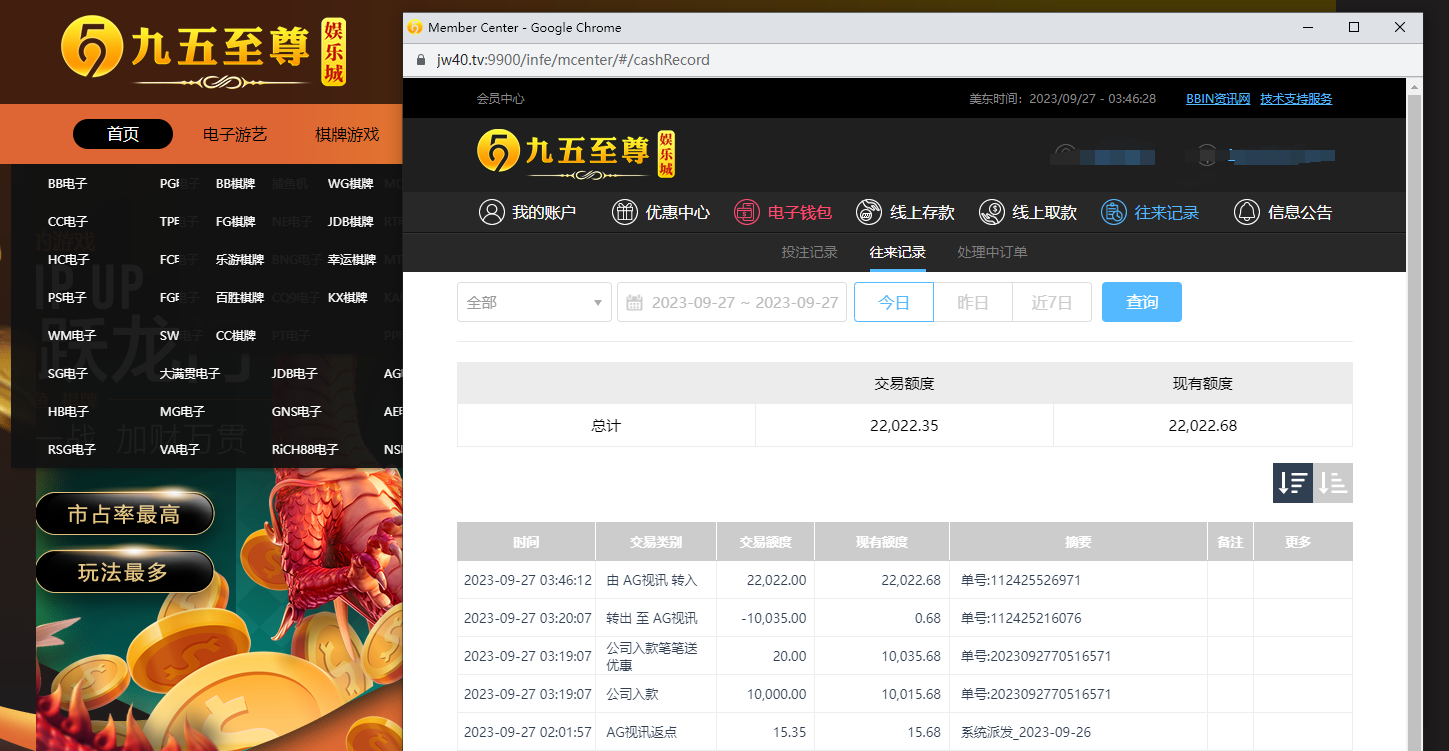This screenshot has width=1449, height=751.
Task: Select the 昨日 date range option
Action: coord(972,302)
